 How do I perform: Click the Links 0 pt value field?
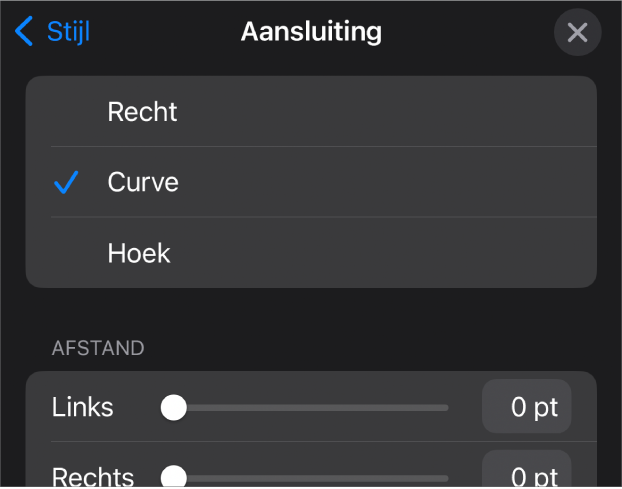click(x=527, y=407)
